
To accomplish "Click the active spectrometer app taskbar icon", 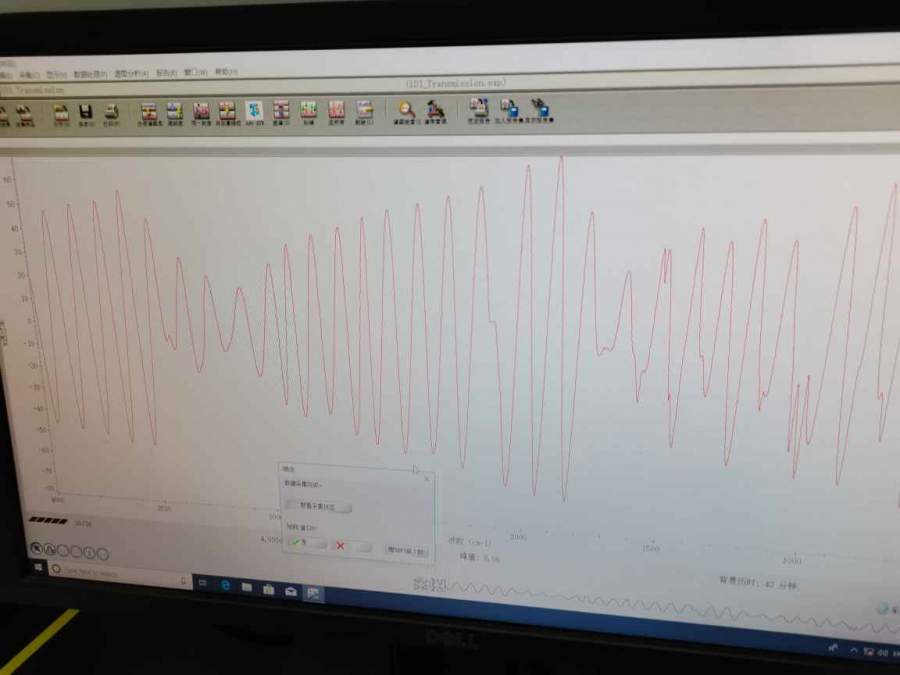I will (x=313, y=594).
